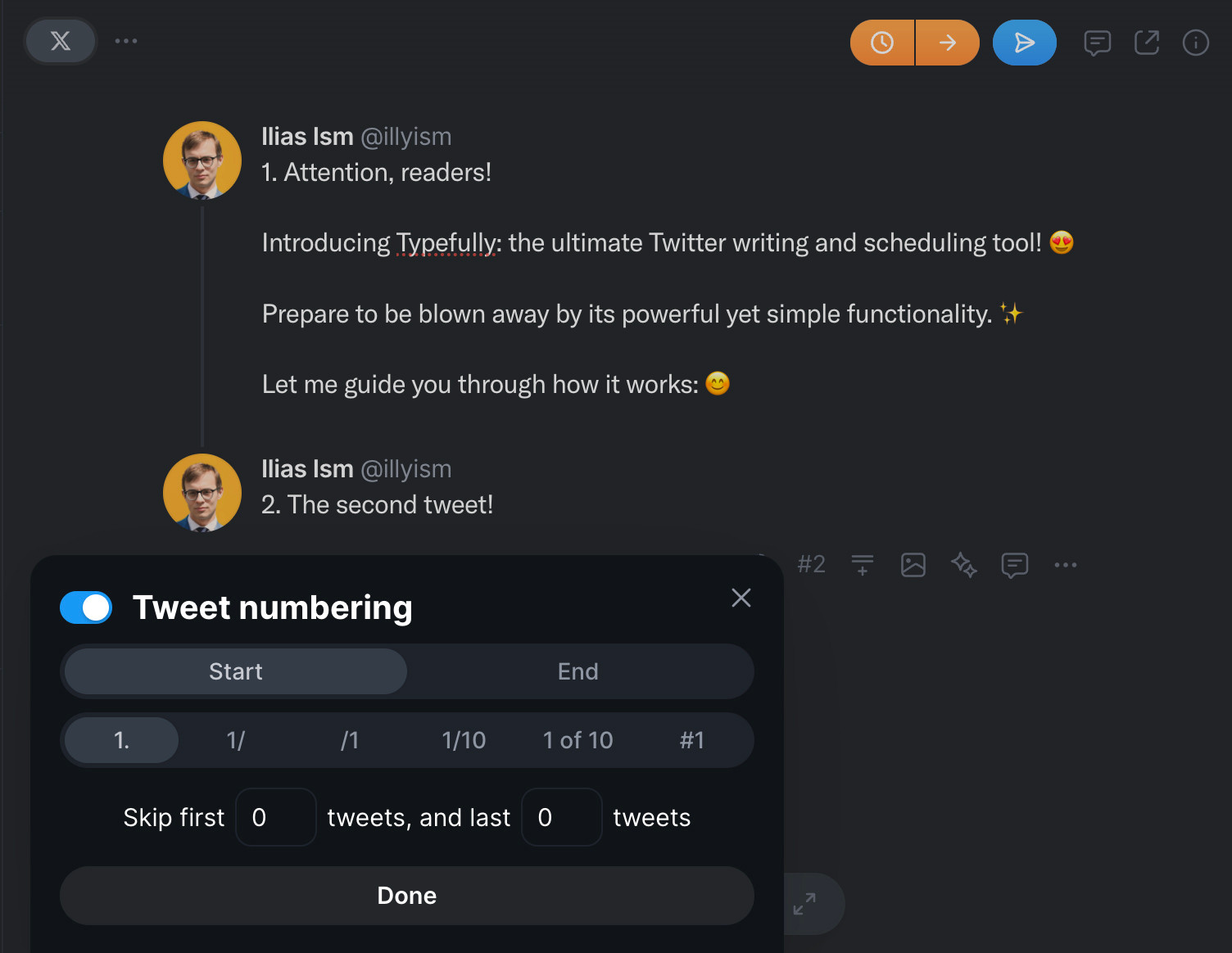
Task: Open the info circle icon at top right
Action: tap(1195, 43)
